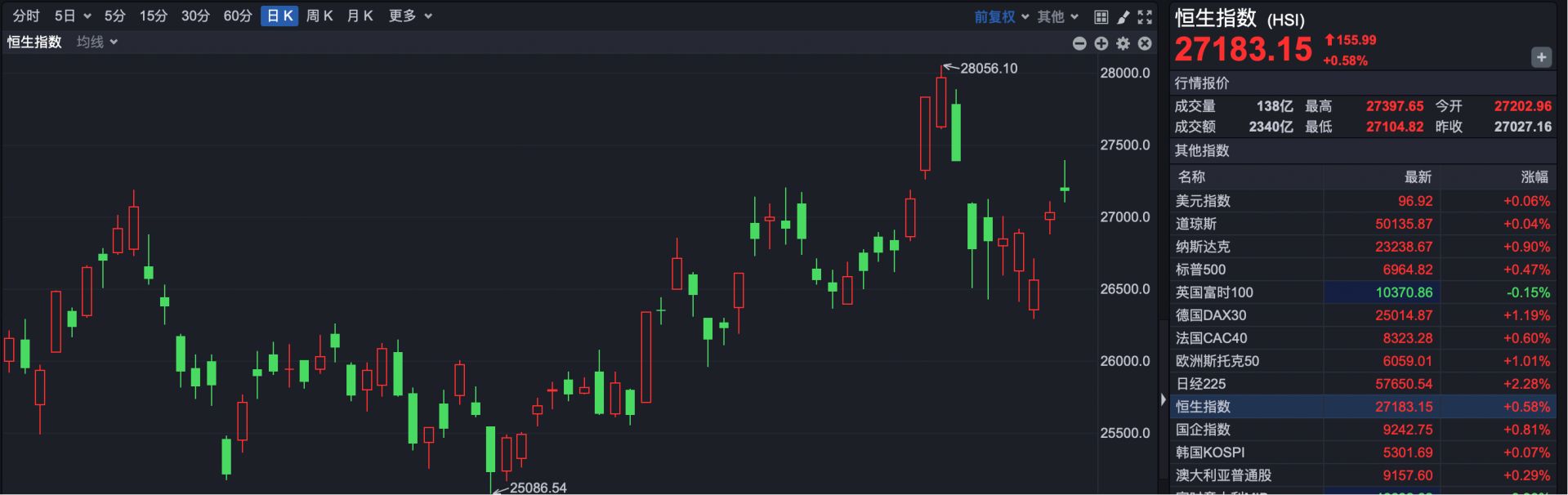The image size is (1568, 495).
Task: Select the 60分 timeframe tab
Action: coord(238,16)
